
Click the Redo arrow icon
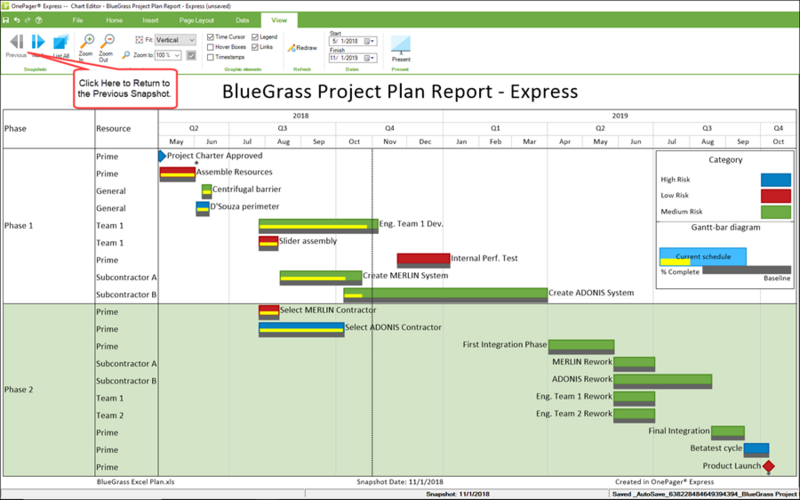coord(28,20)
